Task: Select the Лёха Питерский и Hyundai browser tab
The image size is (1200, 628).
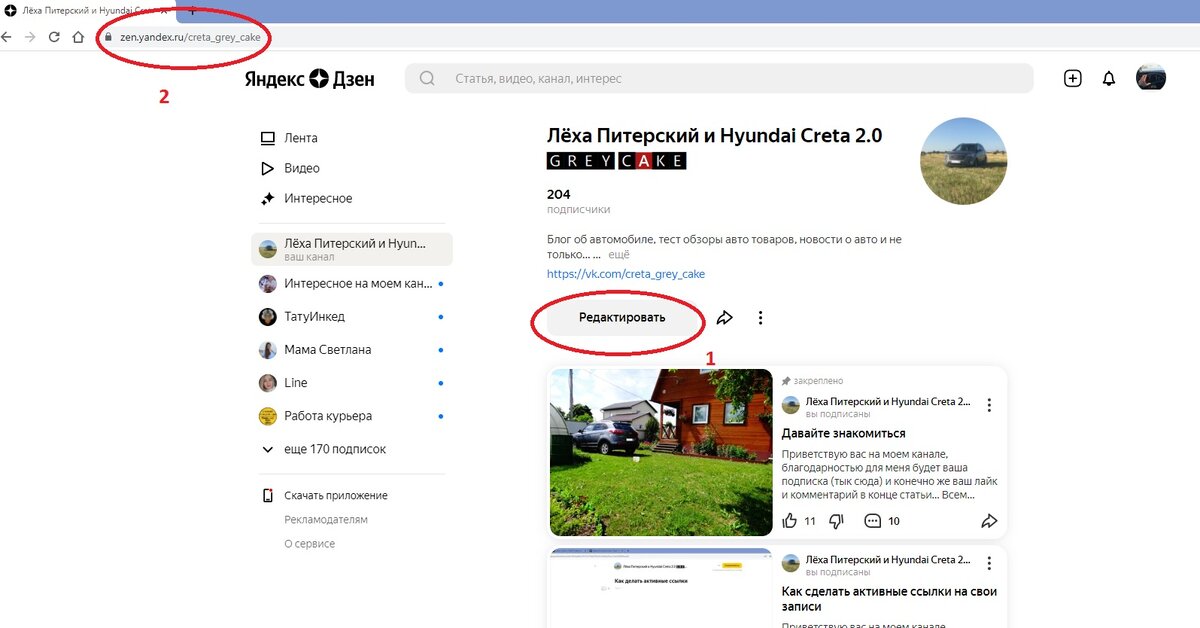Action: pyautogui.click(x=87, y=9)
